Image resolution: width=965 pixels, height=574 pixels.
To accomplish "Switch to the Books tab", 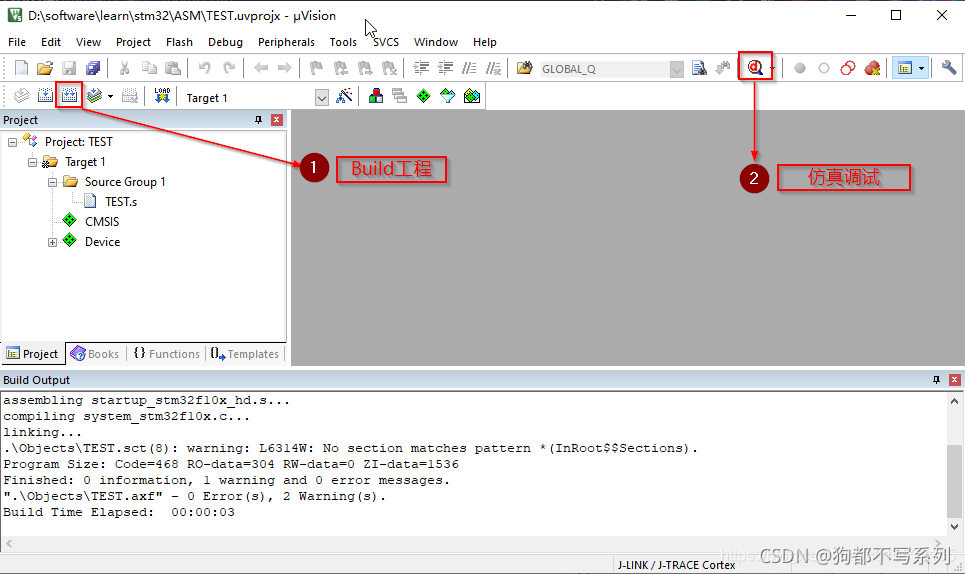I will coord(95,354).
